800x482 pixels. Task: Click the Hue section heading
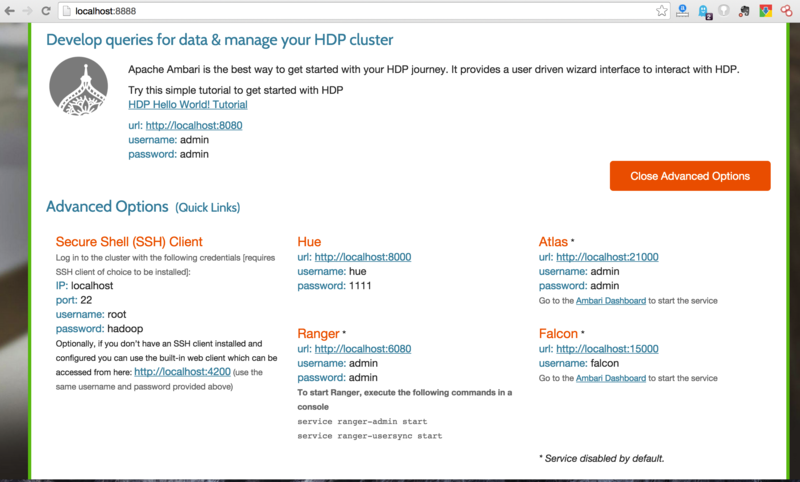[x=309, y=242]
